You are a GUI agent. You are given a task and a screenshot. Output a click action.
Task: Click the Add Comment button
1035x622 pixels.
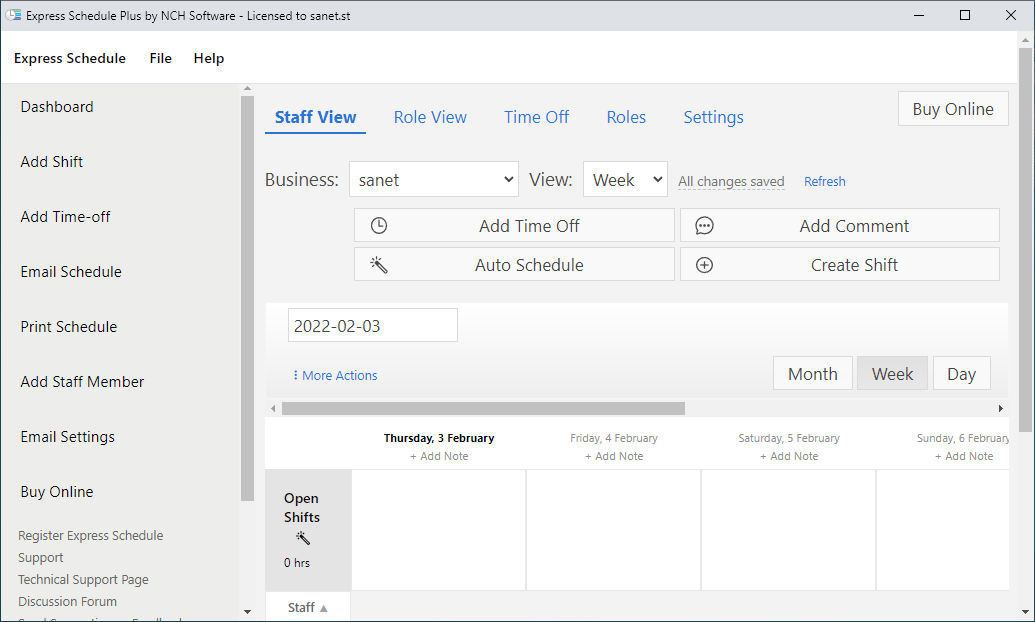840,226
